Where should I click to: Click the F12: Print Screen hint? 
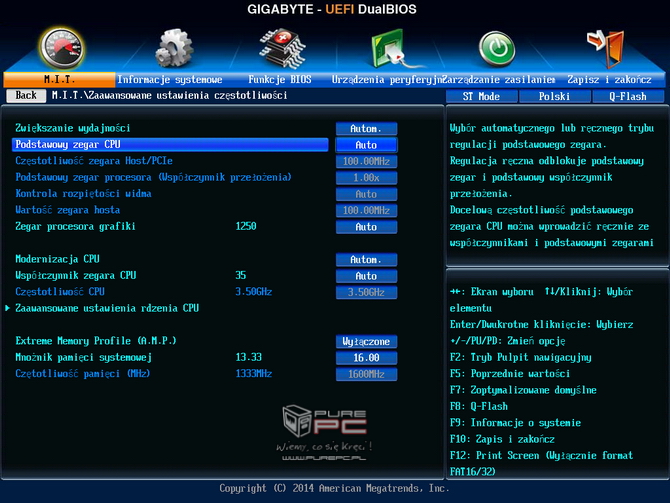(541, 463)
